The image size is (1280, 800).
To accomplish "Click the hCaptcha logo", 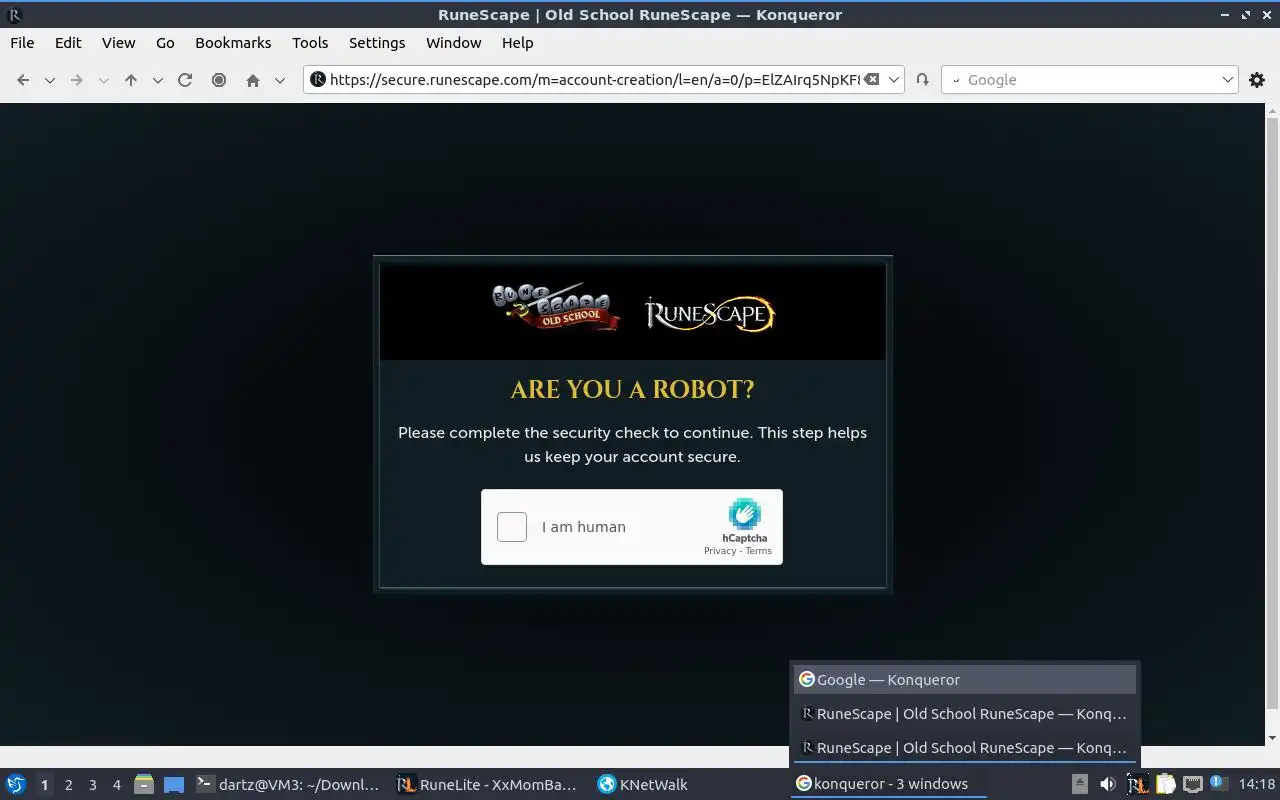I will 745,514.
